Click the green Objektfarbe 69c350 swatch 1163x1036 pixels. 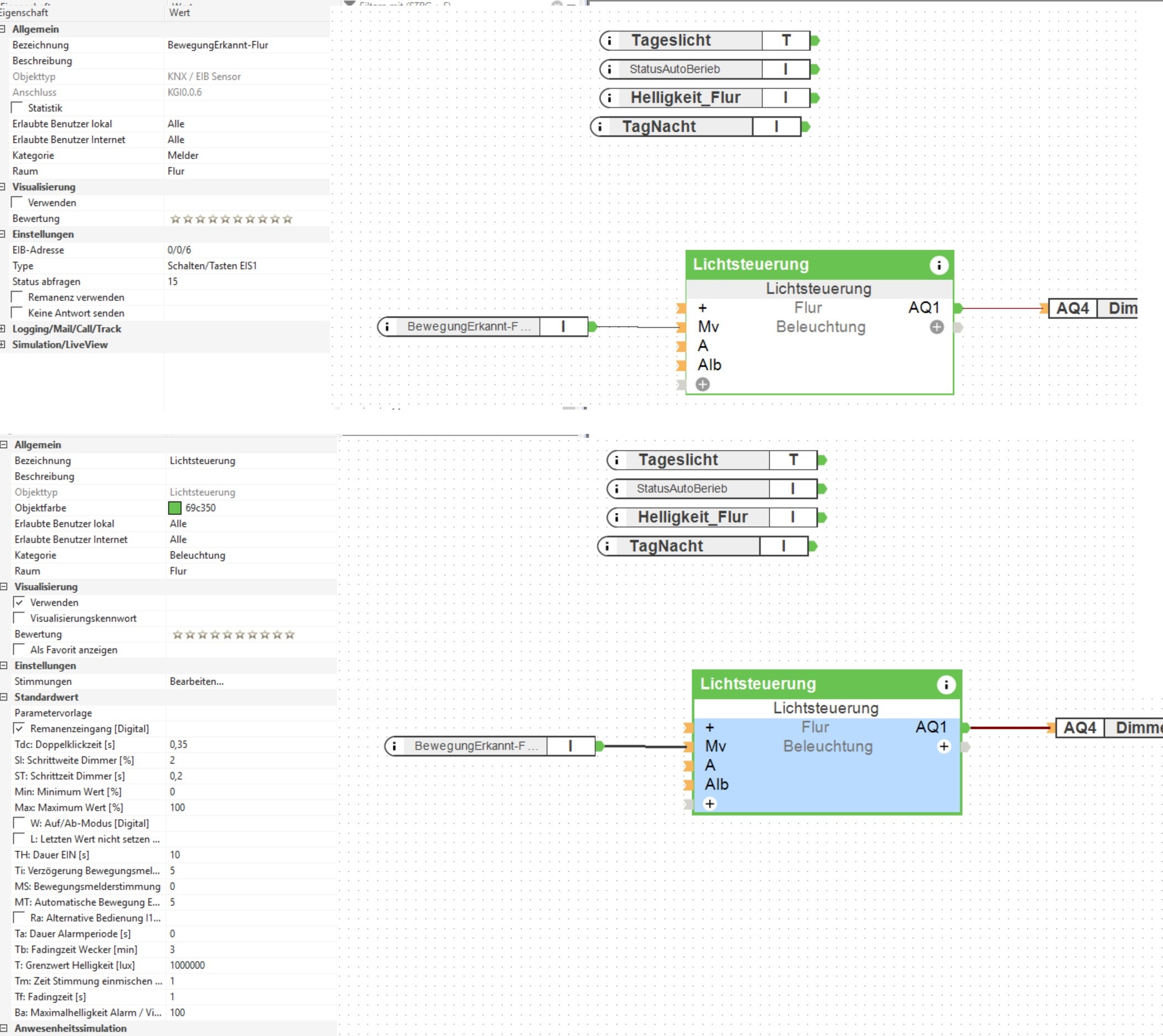(175, 507)
